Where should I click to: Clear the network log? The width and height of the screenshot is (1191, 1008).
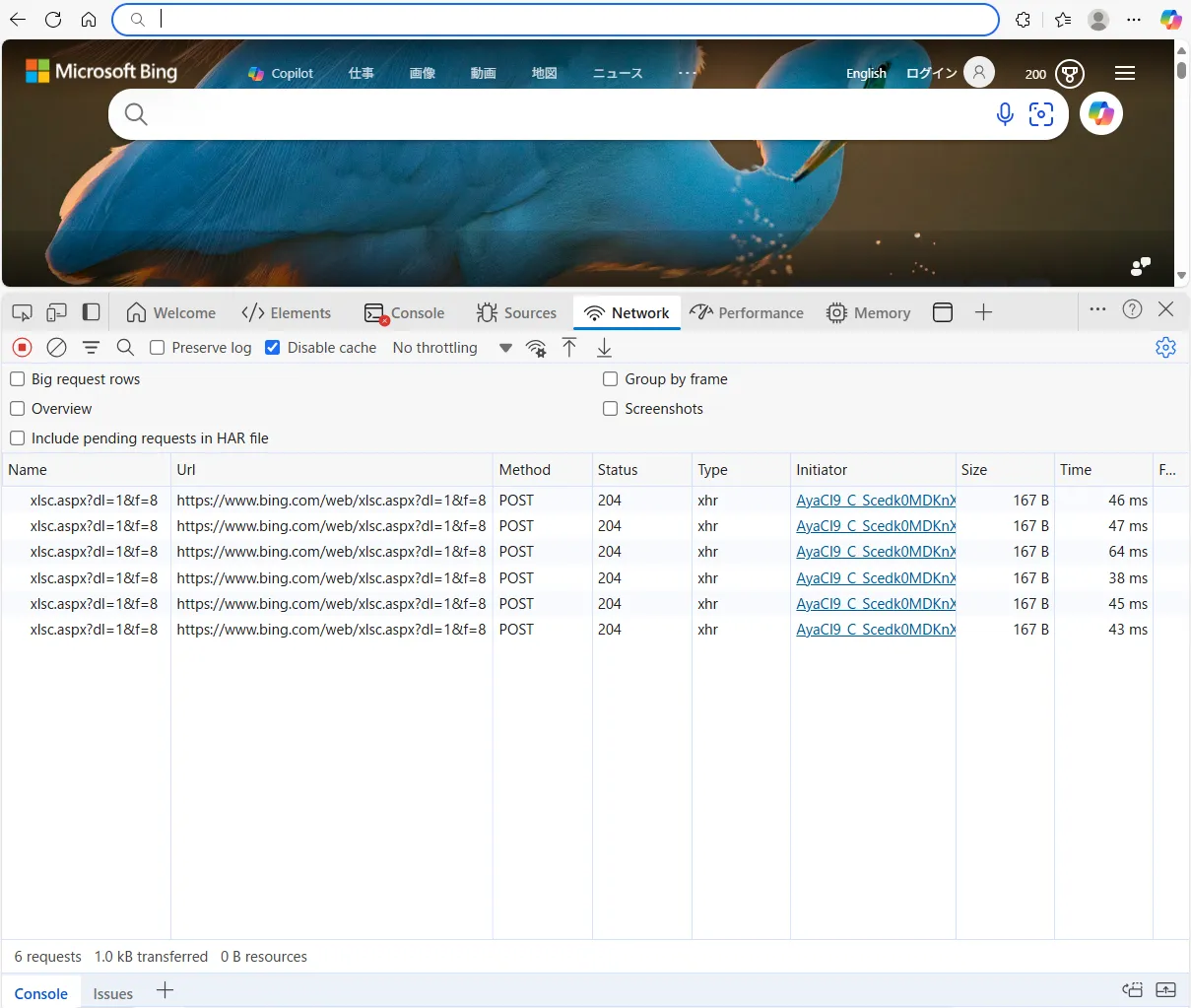coord(57,347)
